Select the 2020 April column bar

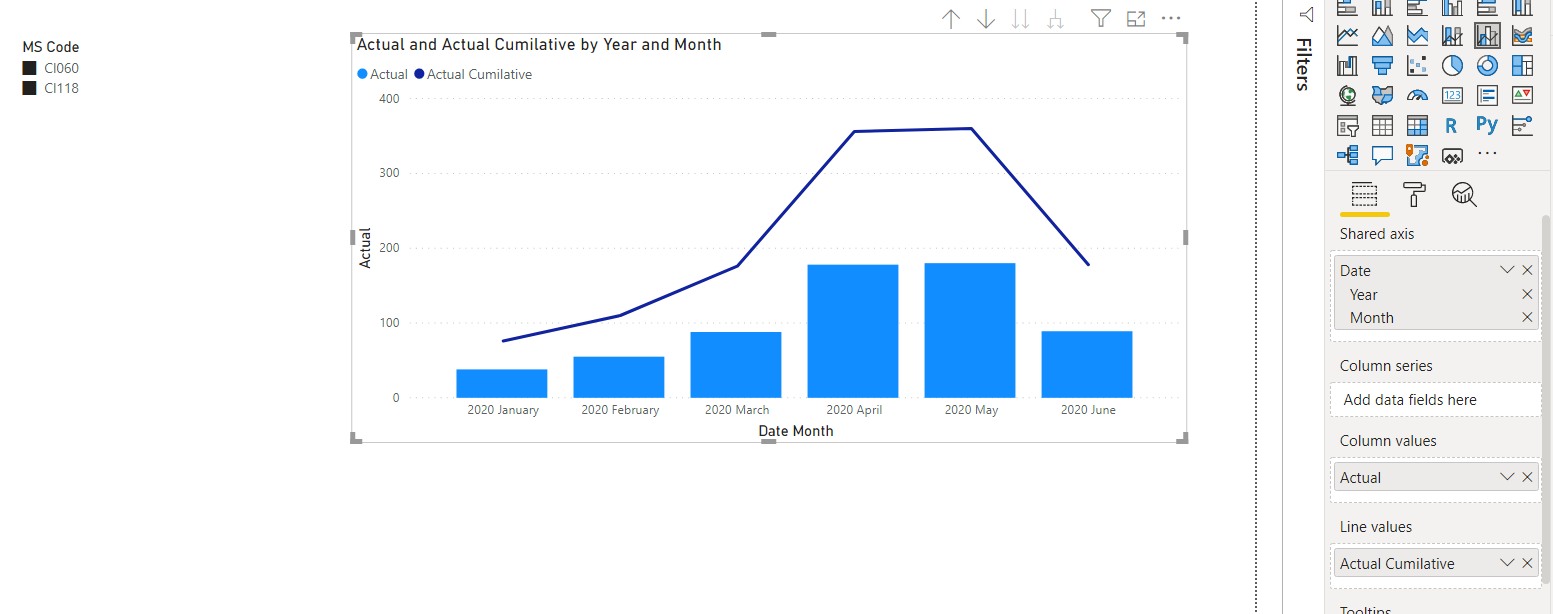tap(853, 331)
